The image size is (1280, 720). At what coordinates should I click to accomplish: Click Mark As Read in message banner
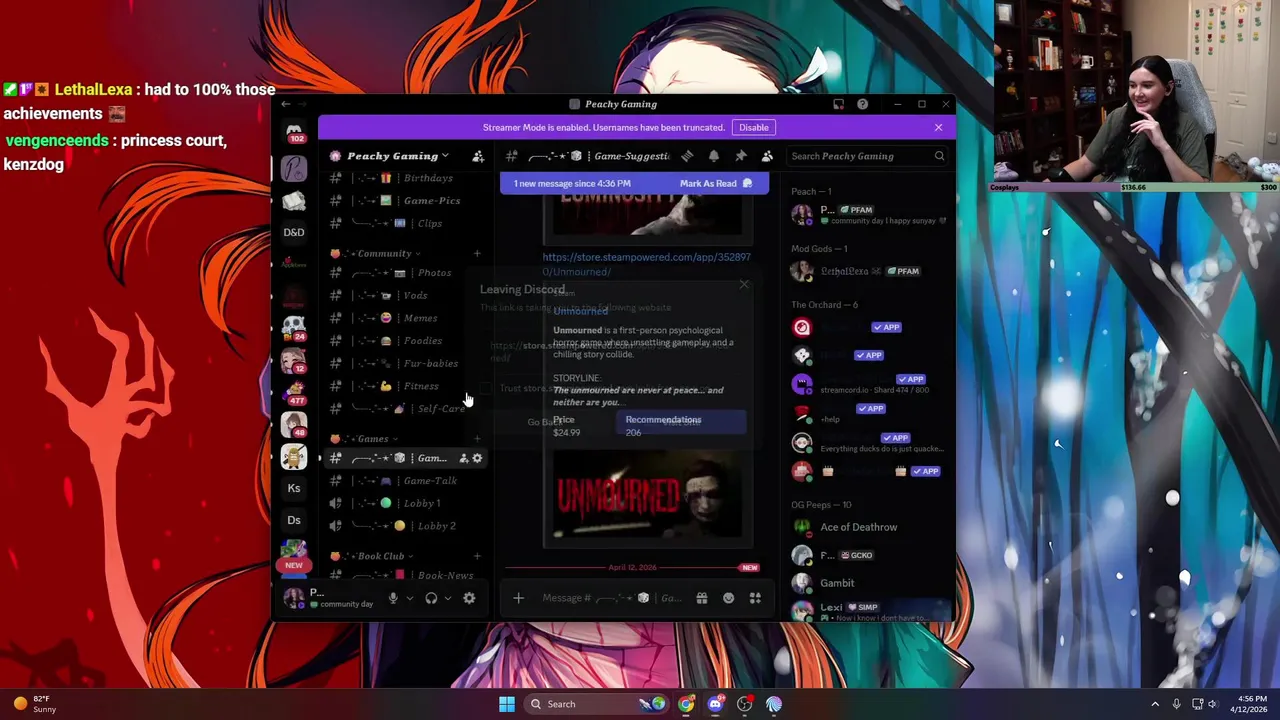(716, 184)
